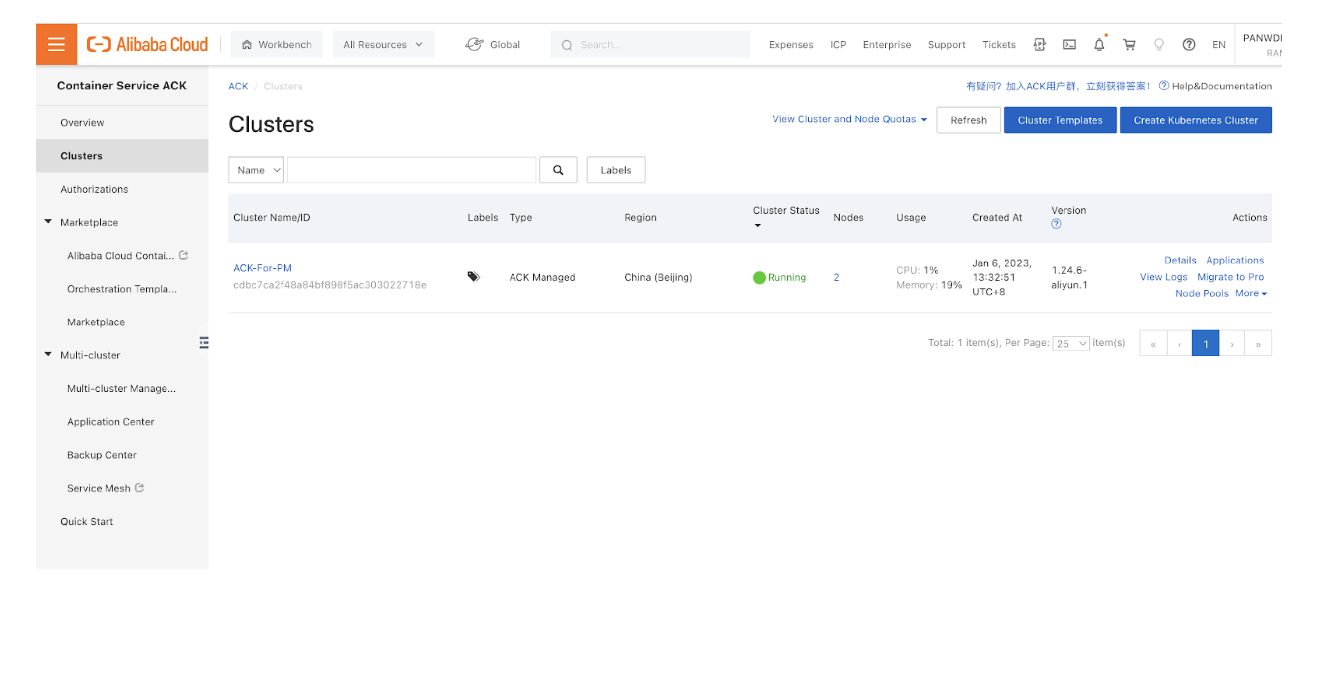Click the help question mark icon
This screenshot has height=677, width=1335.
coord(1188,45)
